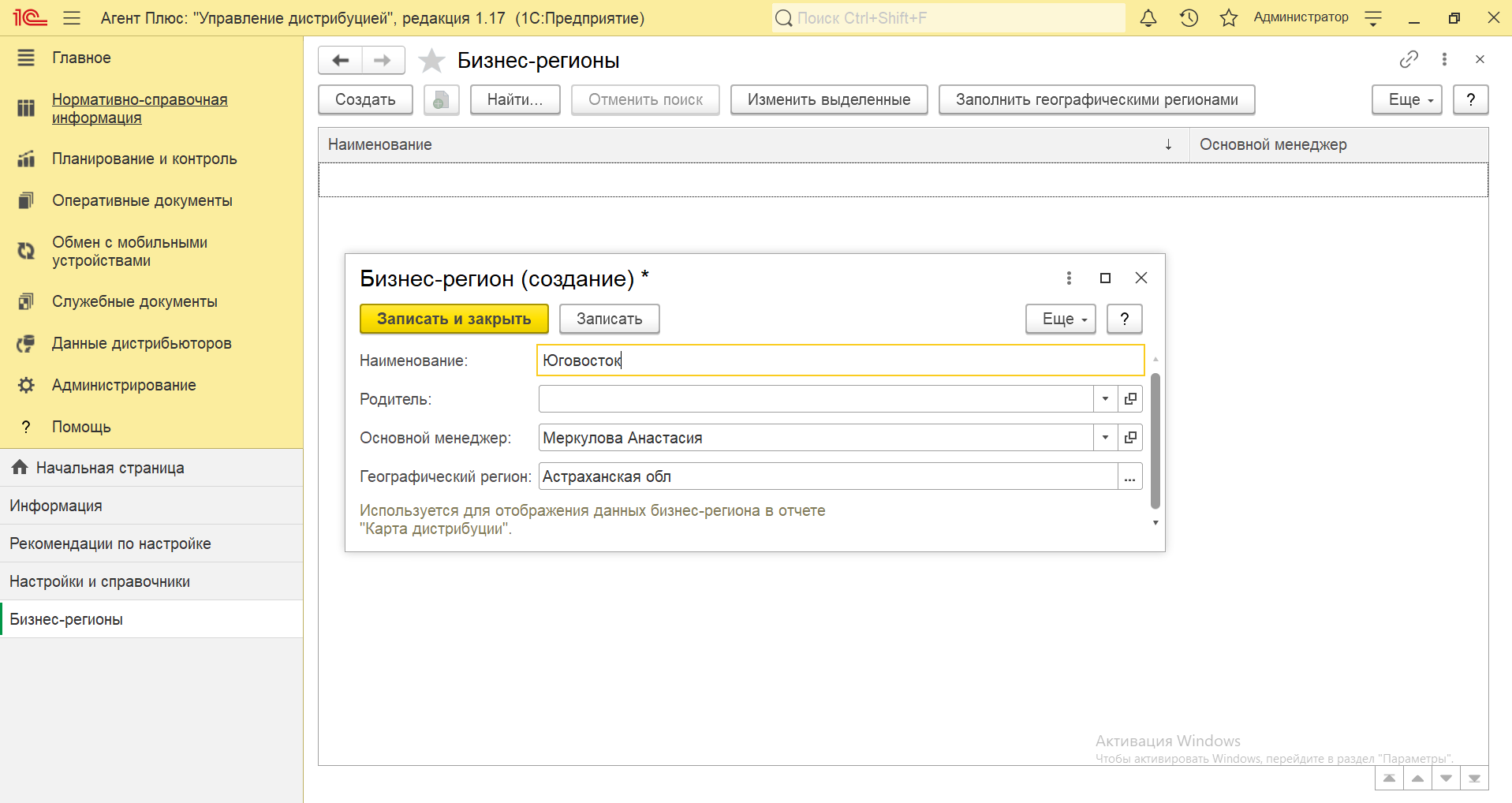Click the Наименование input field
1512x803 pixels.
[839, 360]
